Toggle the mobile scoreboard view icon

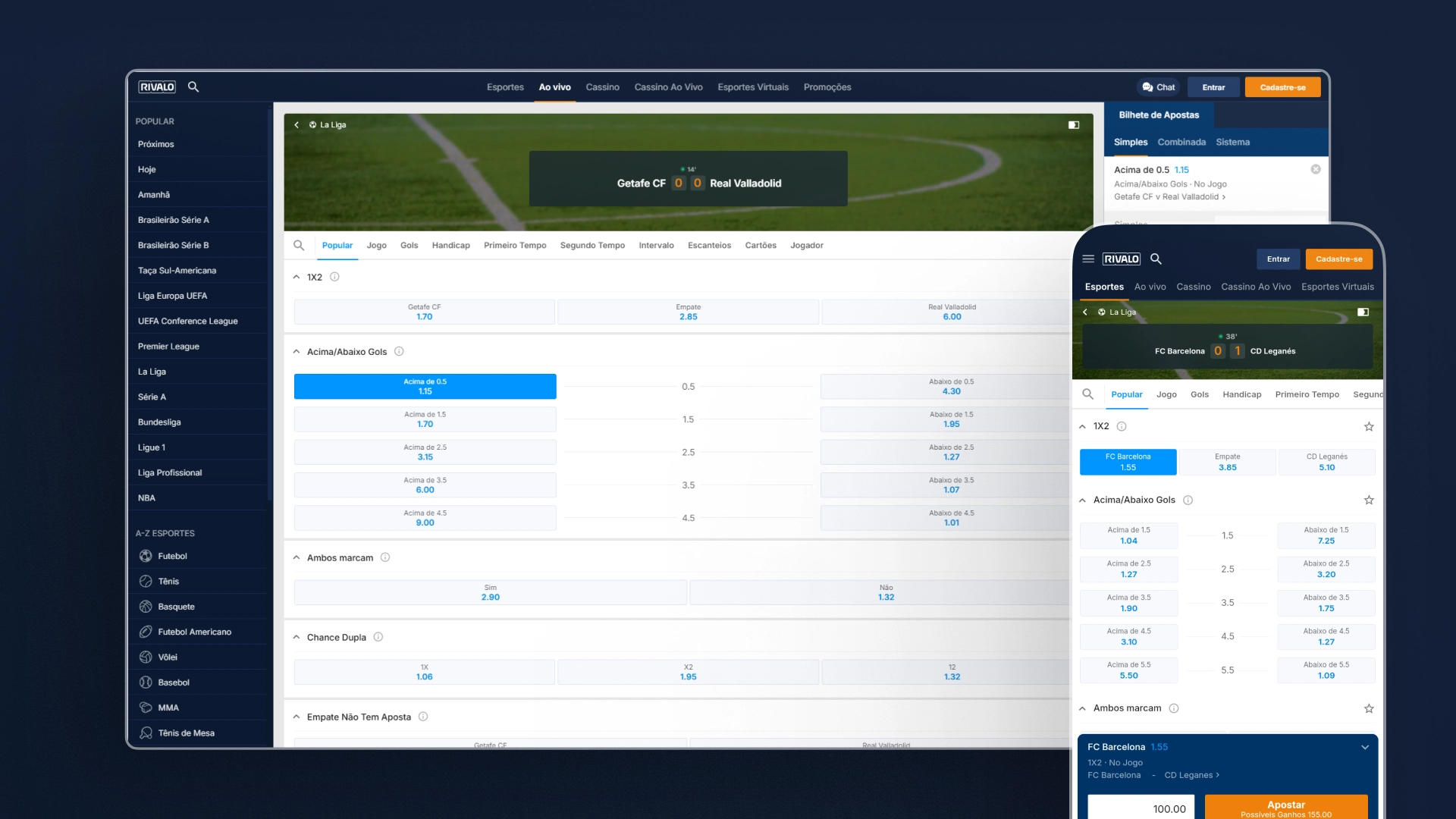(x=1363, y=312)
